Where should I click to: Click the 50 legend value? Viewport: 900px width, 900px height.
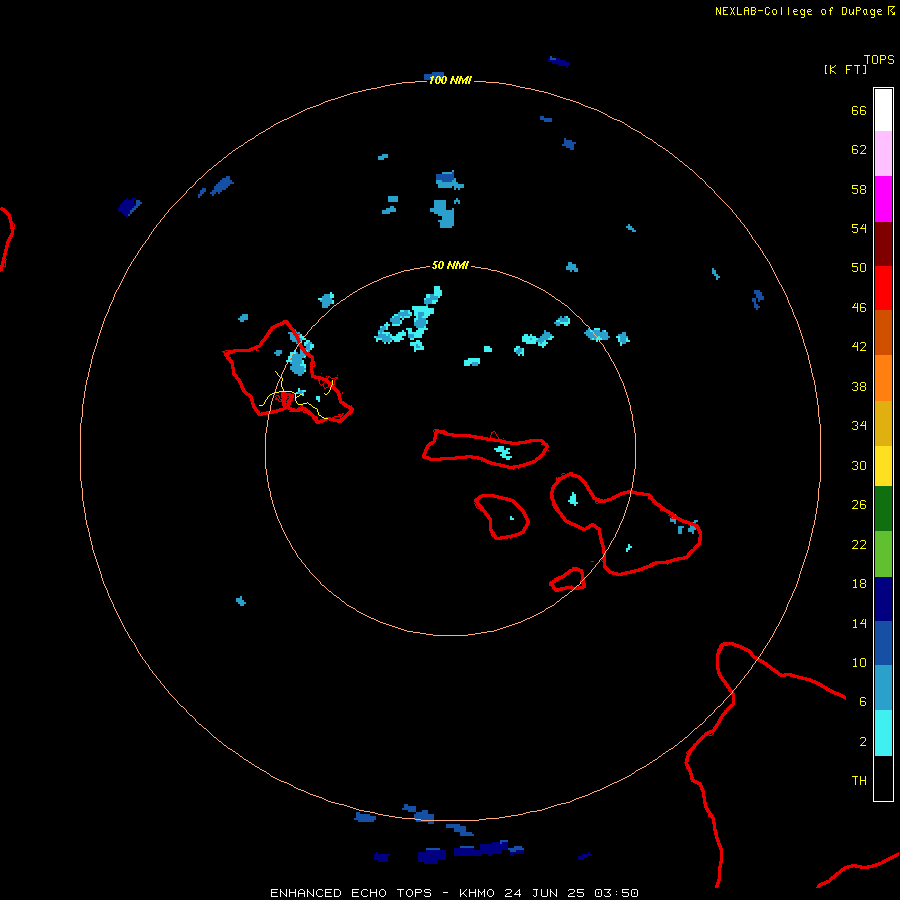click(859, 267)
